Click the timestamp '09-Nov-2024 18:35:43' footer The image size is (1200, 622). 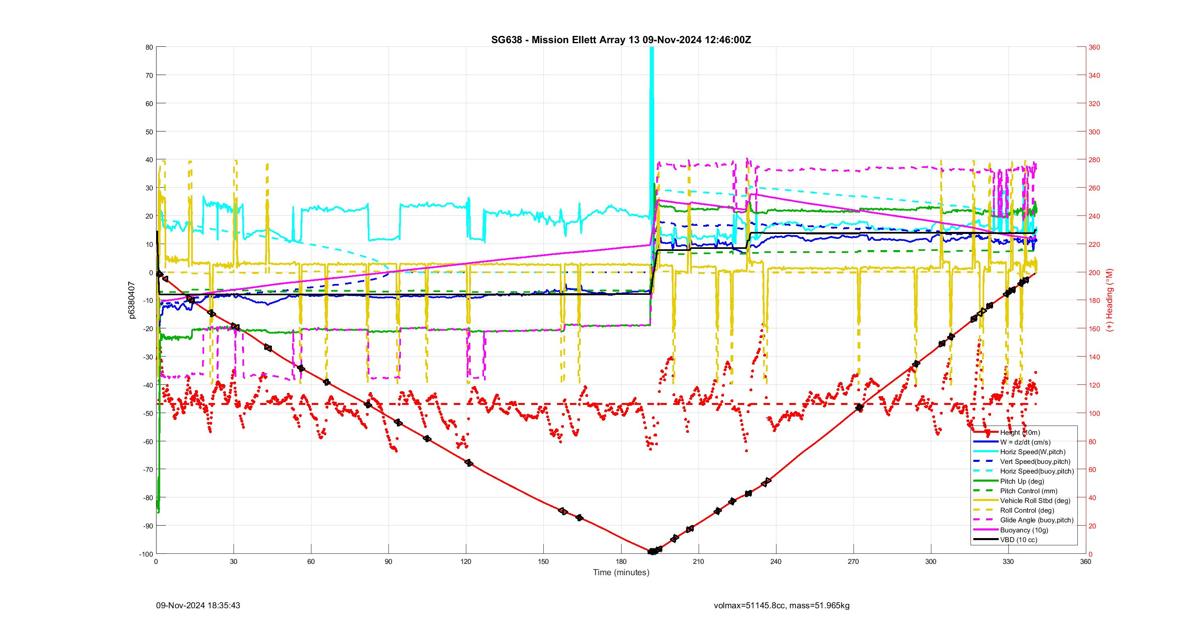(197, 606)
